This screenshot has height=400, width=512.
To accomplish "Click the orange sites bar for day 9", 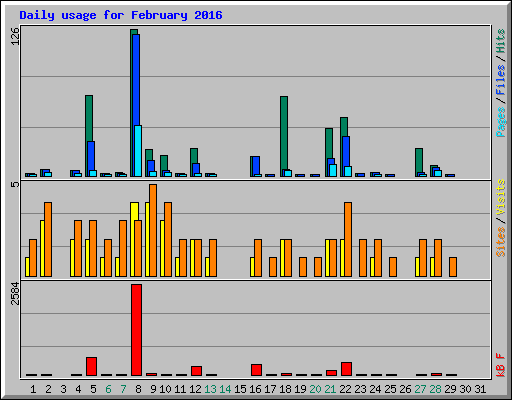I will pos(153,230).
